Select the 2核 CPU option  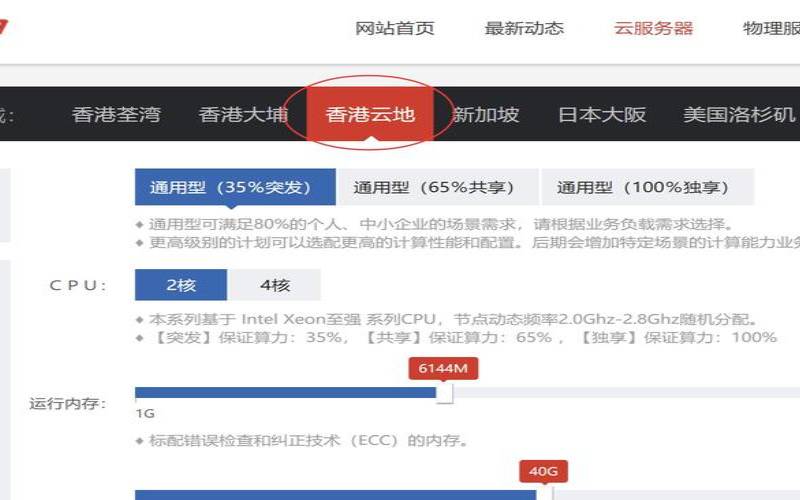[x=181, y=285]
